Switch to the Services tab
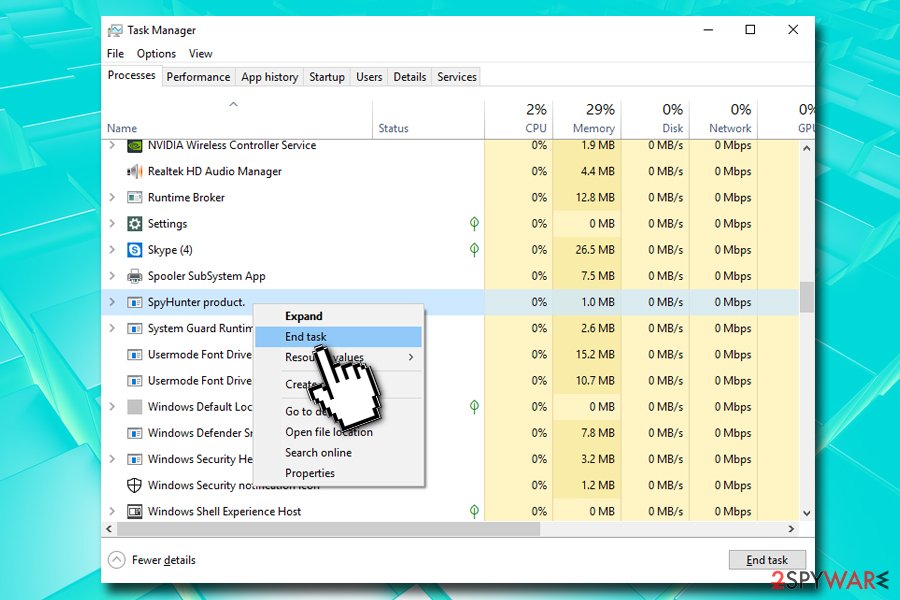This screenshot has height=600, width=900. [457, 77]
